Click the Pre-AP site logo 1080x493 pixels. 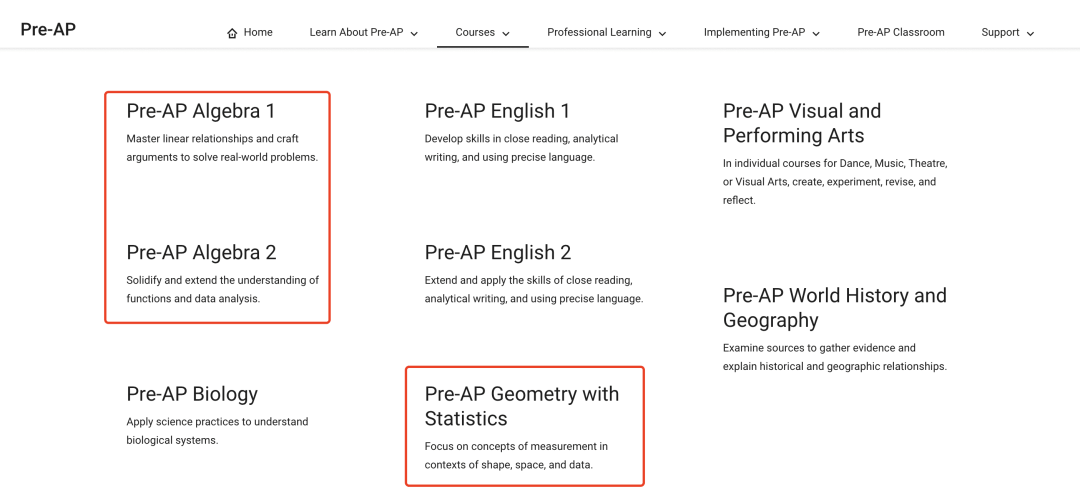point(48,30)
